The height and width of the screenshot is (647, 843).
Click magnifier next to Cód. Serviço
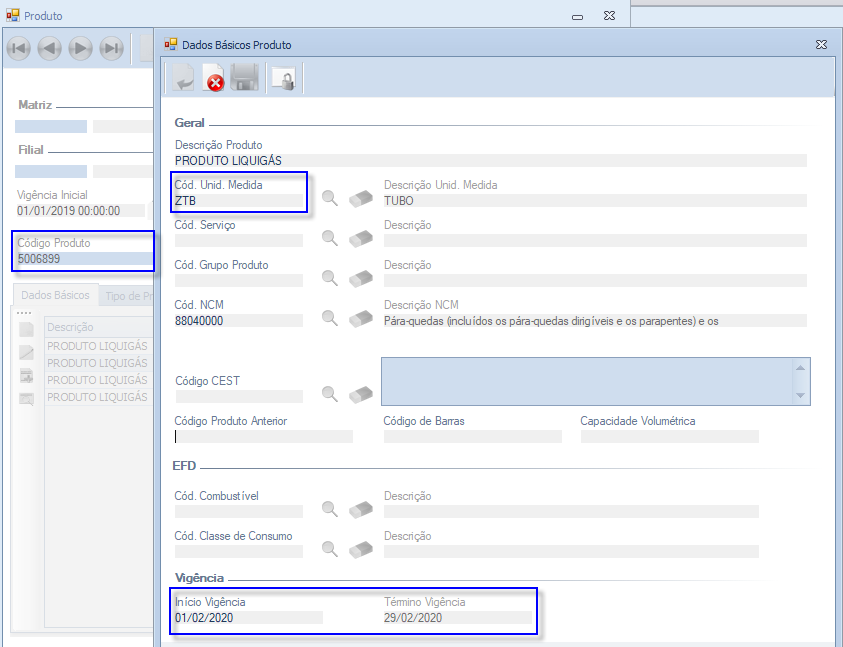tap(329, 238)
